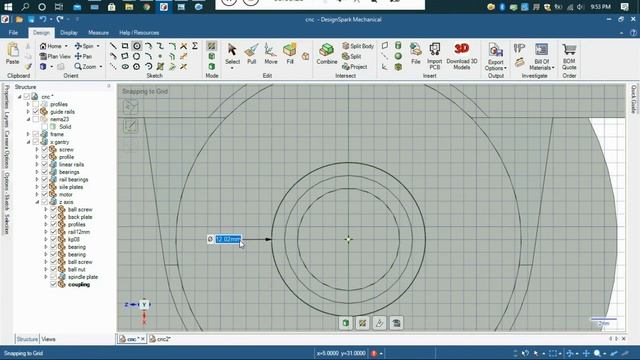Select the ball nut tree item

[x=76, y=269]
